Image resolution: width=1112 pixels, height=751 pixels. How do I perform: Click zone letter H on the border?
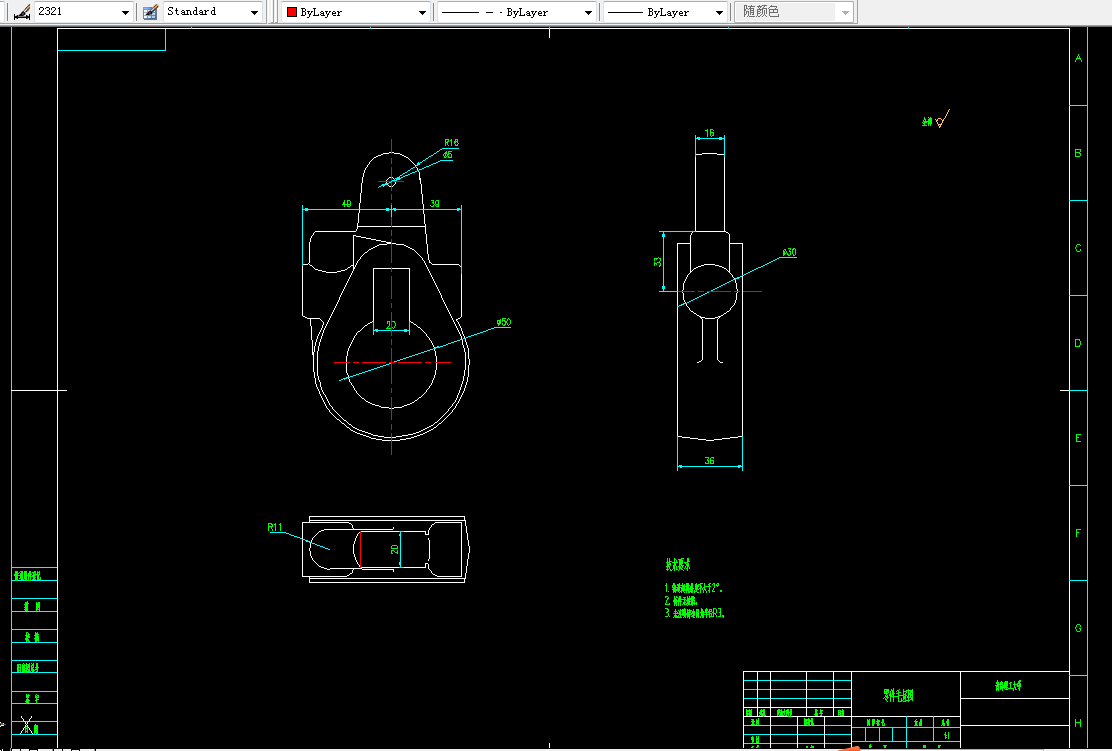point(1078,723)
